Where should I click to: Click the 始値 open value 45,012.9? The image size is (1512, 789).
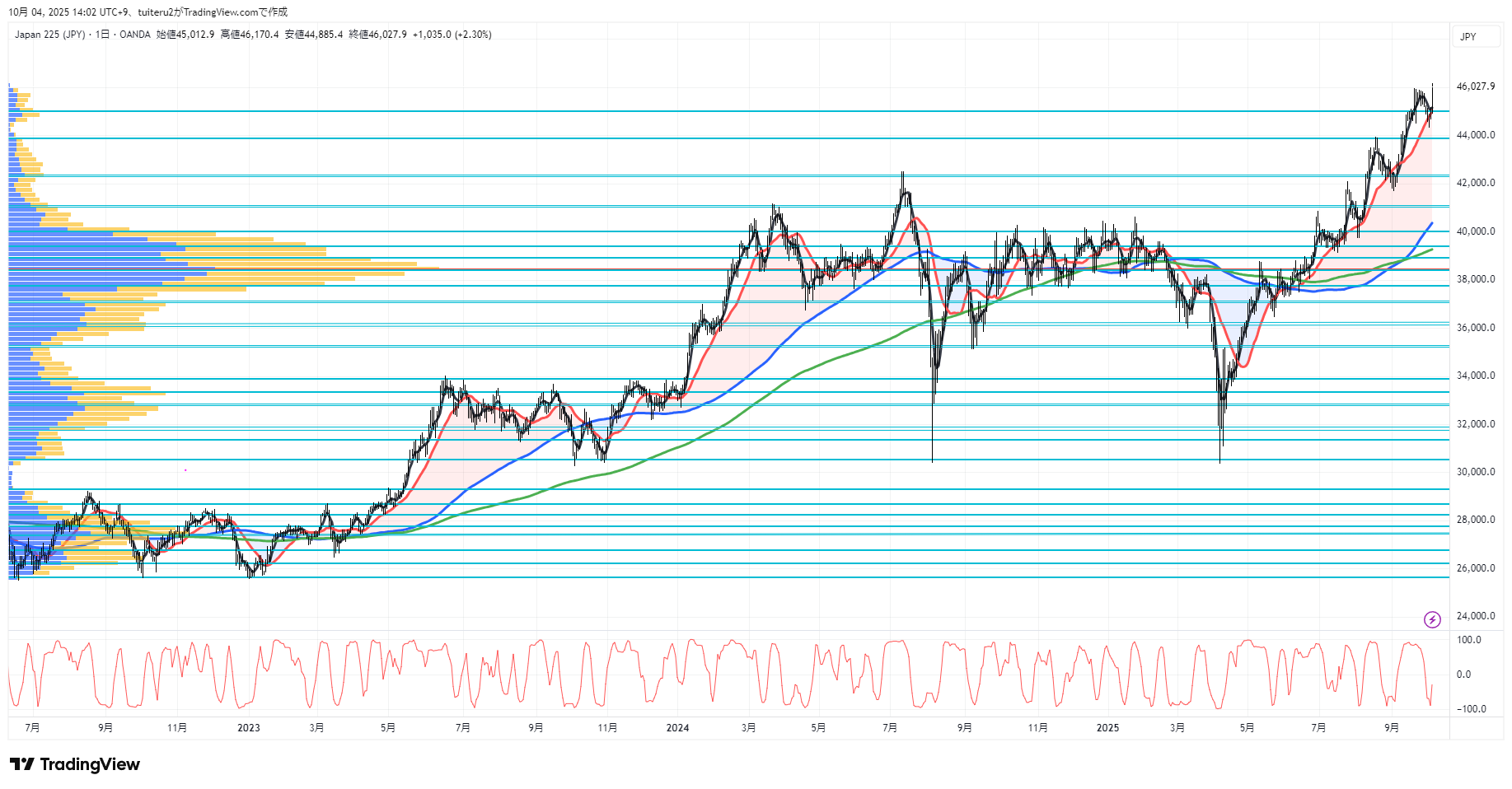point(195,35)
